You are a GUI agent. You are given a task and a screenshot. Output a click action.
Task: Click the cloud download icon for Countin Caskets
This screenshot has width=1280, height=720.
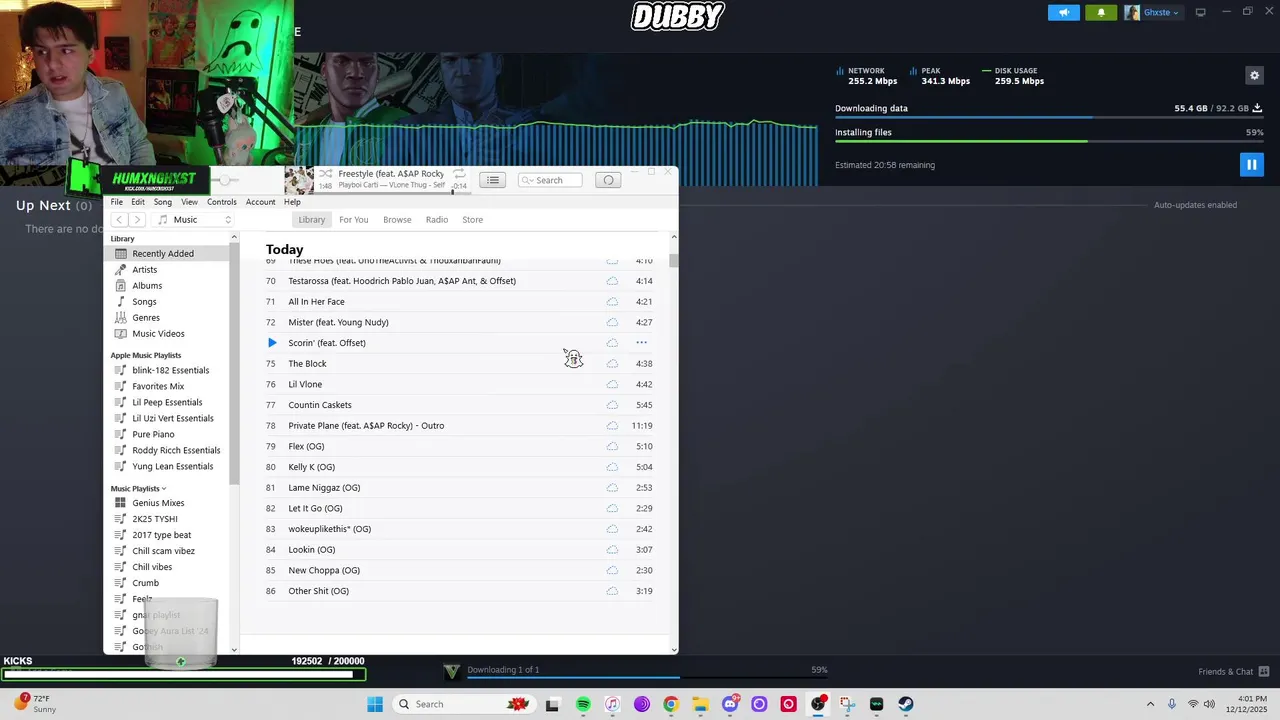(612, 405)
